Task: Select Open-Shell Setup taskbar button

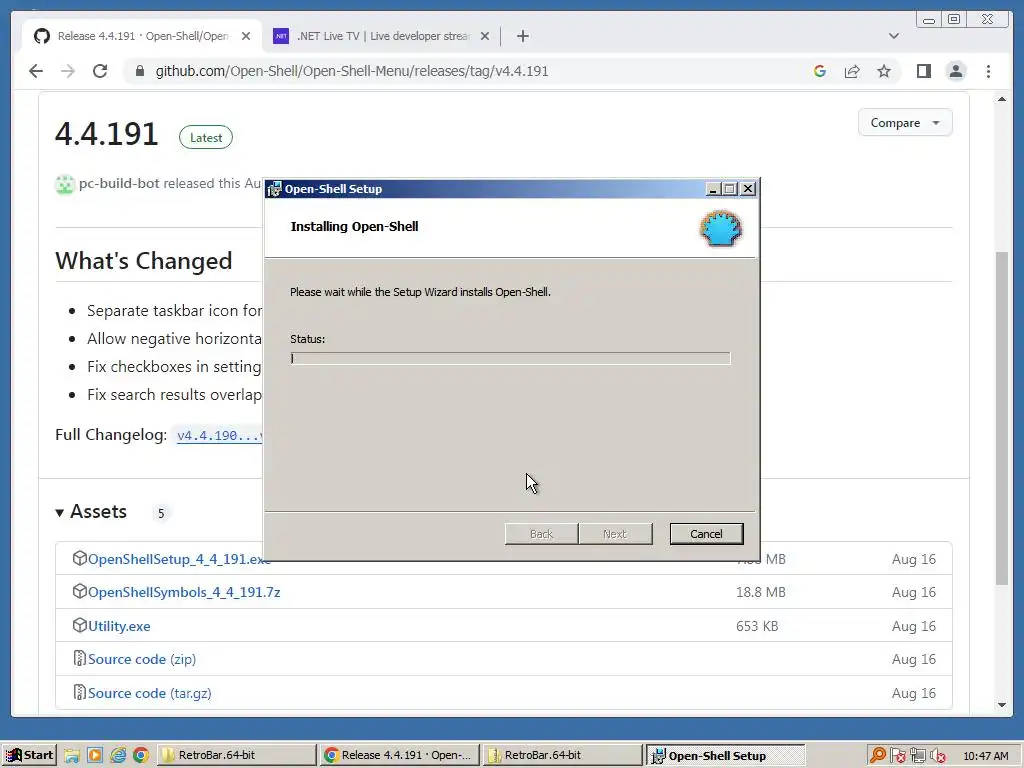Action: (726, 756)
